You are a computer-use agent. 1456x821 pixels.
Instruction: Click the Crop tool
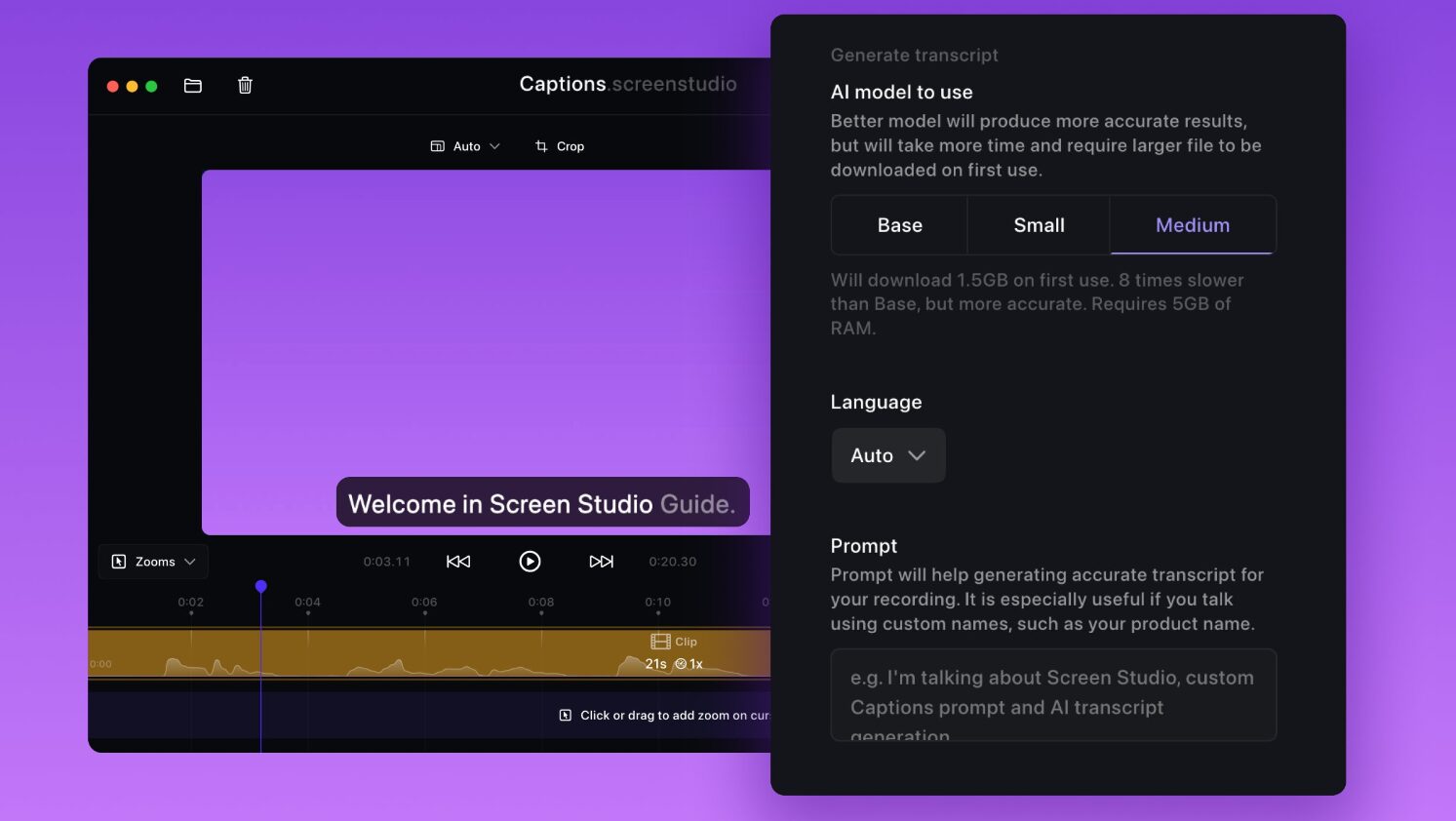(x=560, y=146)
